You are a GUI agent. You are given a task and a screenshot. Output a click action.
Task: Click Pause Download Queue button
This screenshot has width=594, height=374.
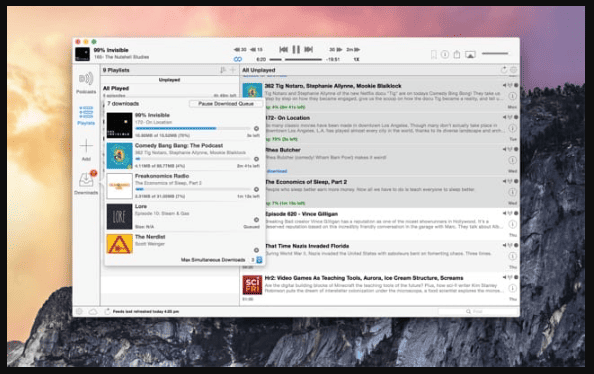coord(226,103)
